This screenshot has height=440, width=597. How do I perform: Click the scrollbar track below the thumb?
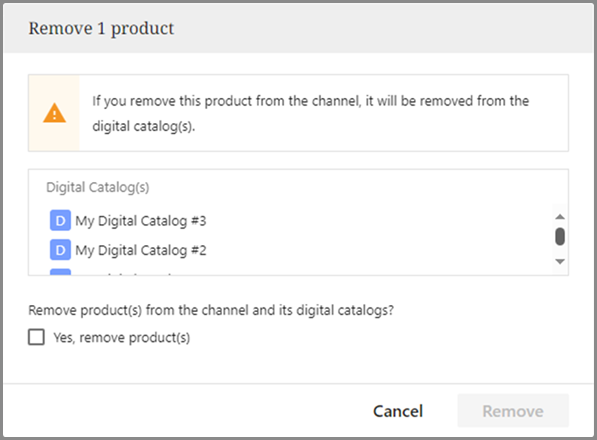pos(560,251)
